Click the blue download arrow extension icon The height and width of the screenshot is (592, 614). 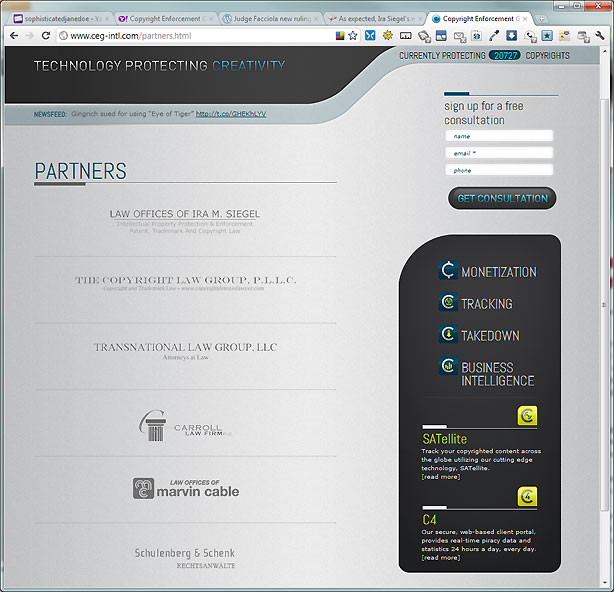[511, 36]
